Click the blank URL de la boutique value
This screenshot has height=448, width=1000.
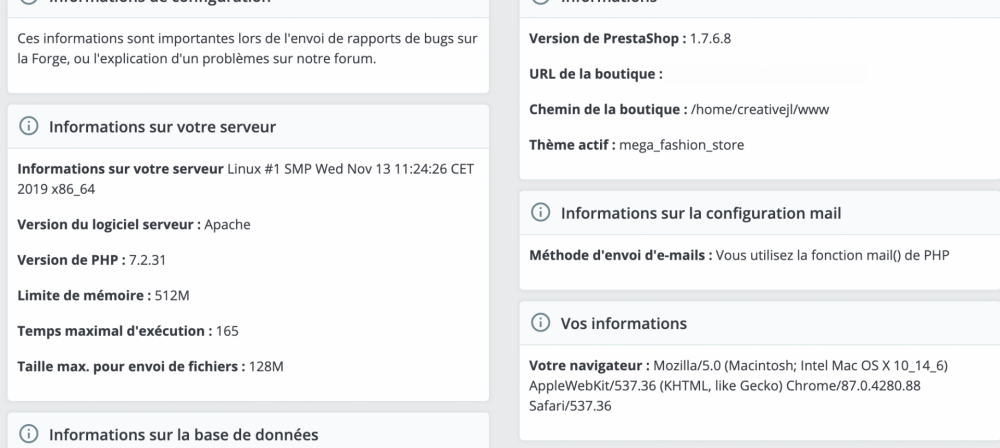coord(766,74)
